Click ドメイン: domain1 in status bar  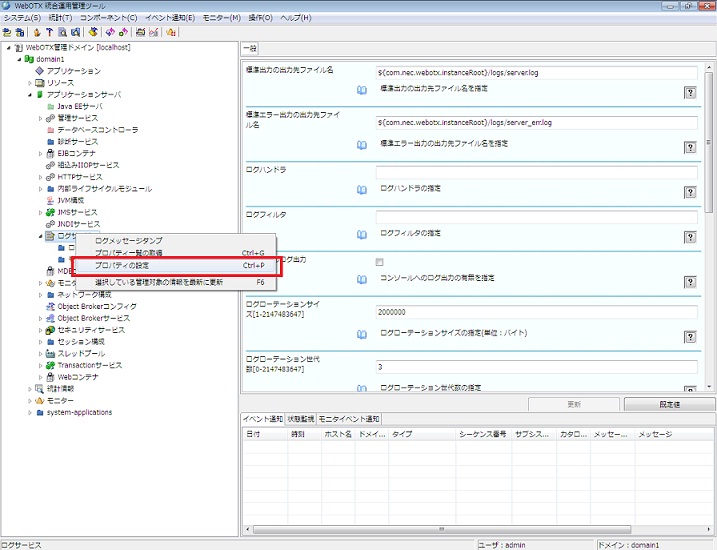629,545
